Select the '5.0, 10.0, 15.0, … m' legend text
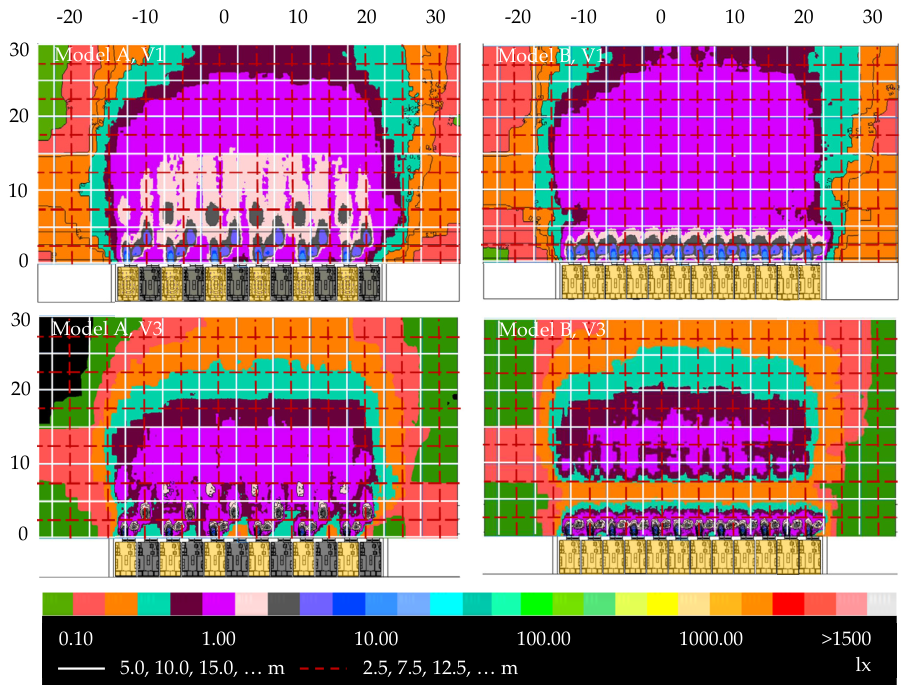Screen dimensions: 909x693 (202, 667)
